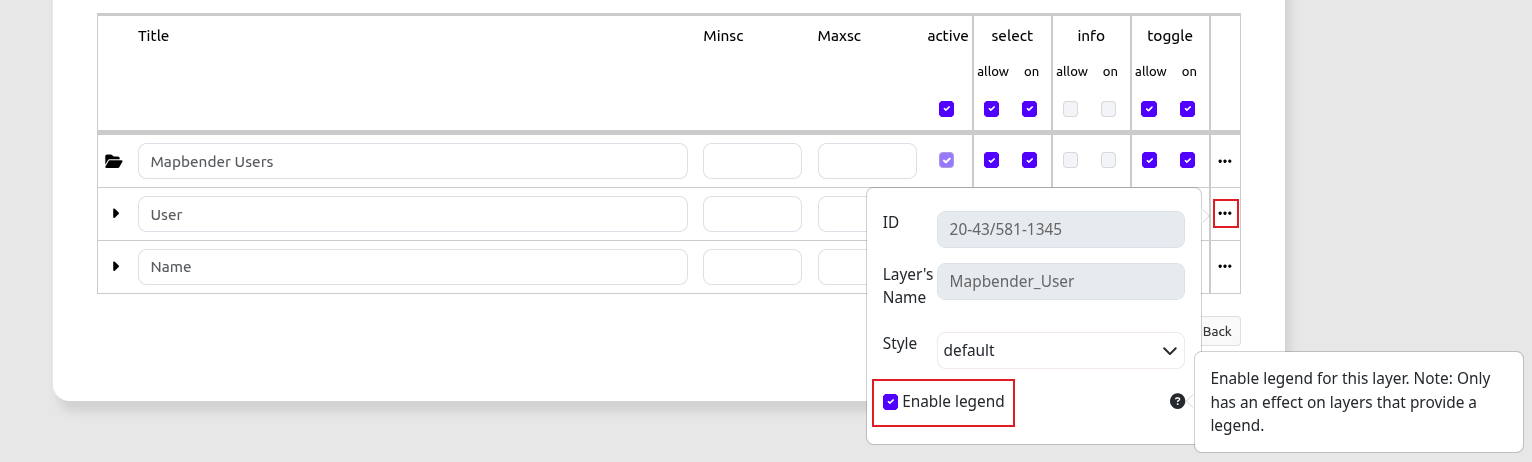This screenshot has height=462, width=1532.
Task: Click the Layer's Name field Mapbender_User
Action: pos(1061,281)
